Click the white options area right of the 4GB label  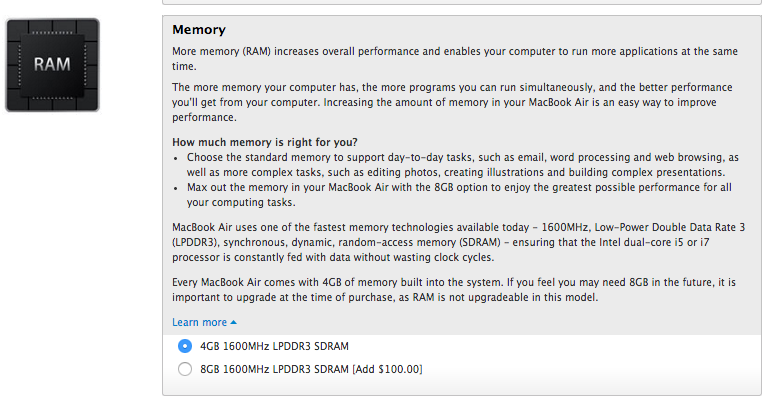(x=550, y=346)
